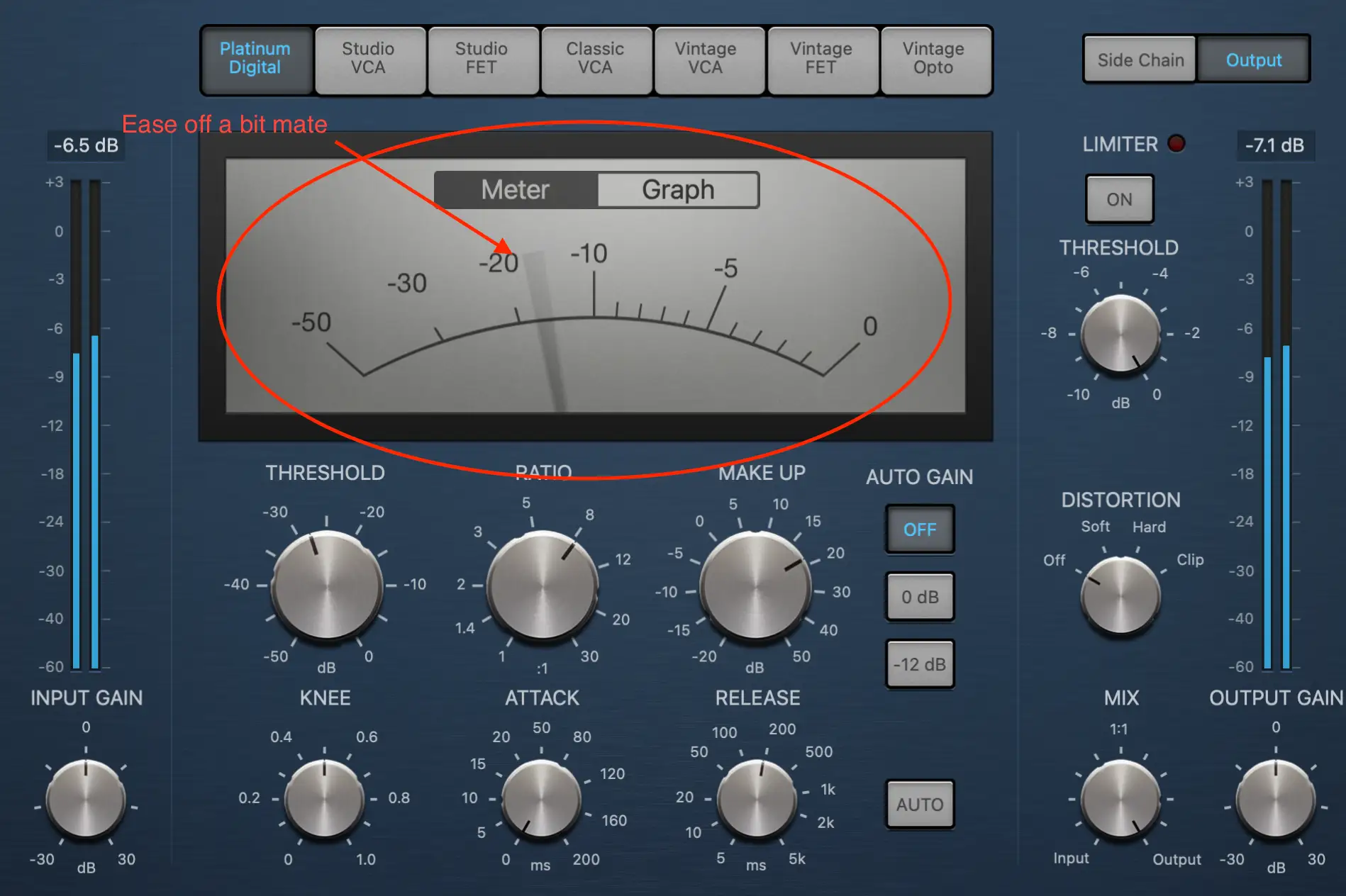The image size is (1346, 896).
Task: Show the Graph display view
Action: click(678, 190)
